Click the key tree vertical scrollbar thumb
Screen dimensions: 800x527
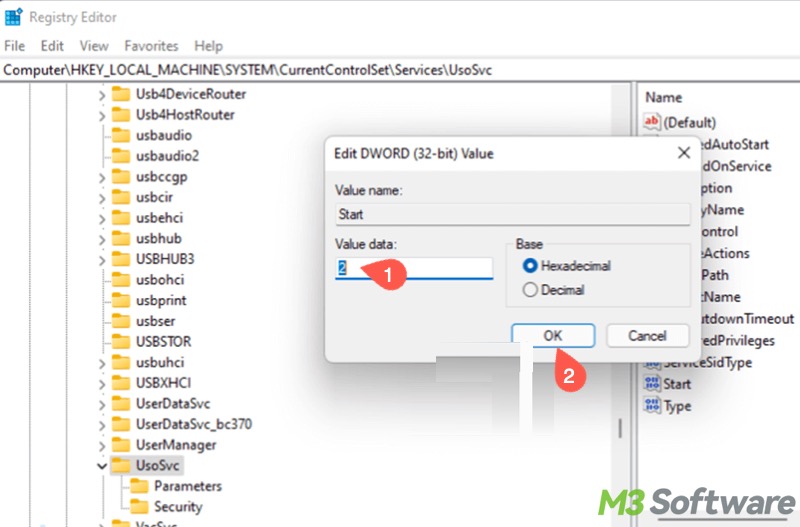click(x=620, y=429)
